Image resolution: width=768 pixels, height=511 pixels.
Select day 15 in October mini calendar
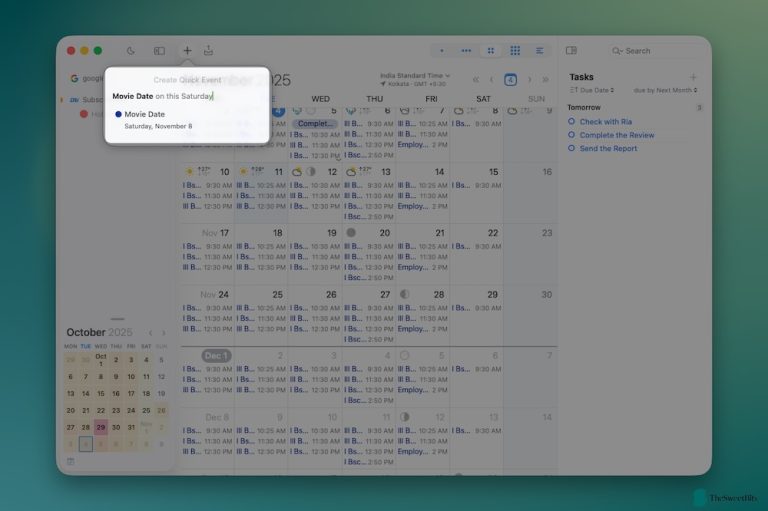tap(100, 393)
